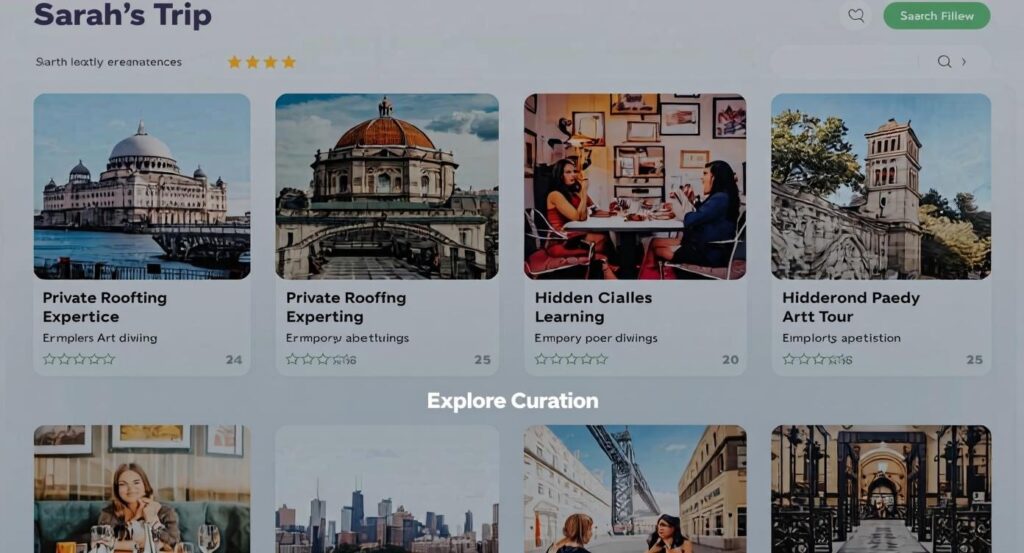
Task: Click the 'Hidden Cialles Learning' card title
Action: [x=593, y=307]
